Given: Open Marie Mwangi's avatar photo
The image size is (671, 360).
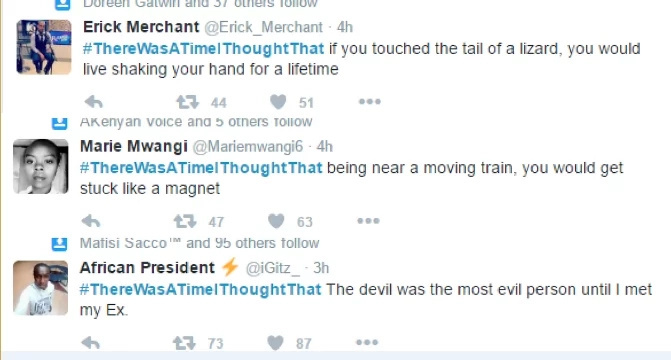Looking at the screenshot, I should click(41, 167).
